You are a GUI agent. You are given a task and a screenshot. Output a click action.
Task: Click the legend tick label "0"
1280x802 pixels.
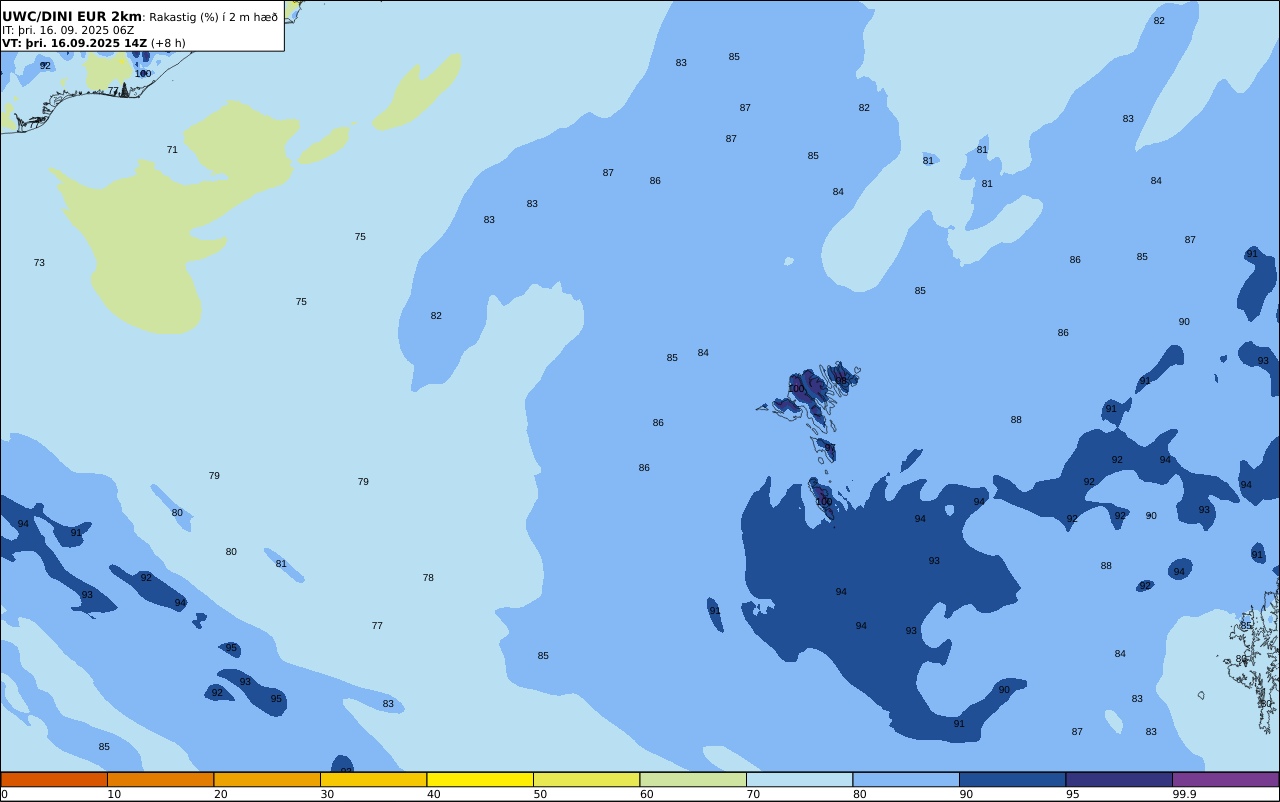(4, 794)
